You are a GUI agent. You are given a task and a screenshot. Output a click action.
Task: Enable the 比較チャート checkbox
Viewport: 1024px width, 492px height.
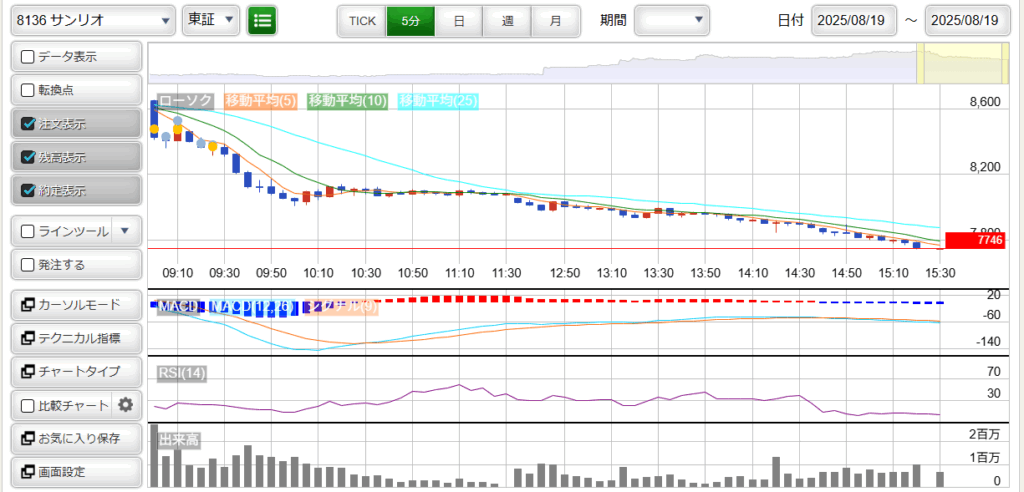point(28,406)
